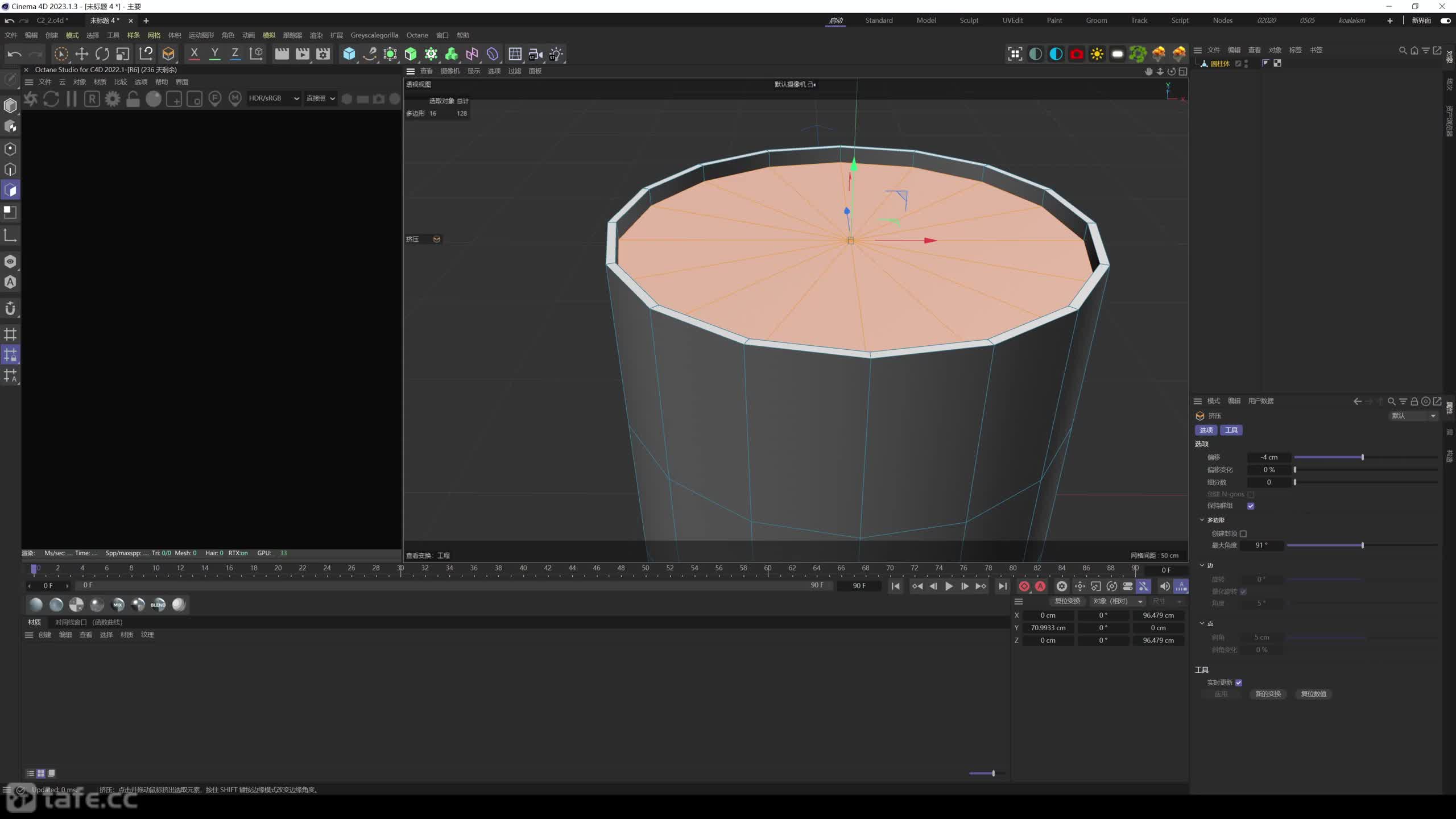Click the red Octane camera icon
The width and height of the screenshot is (1456, 819).
point(1077,54)
